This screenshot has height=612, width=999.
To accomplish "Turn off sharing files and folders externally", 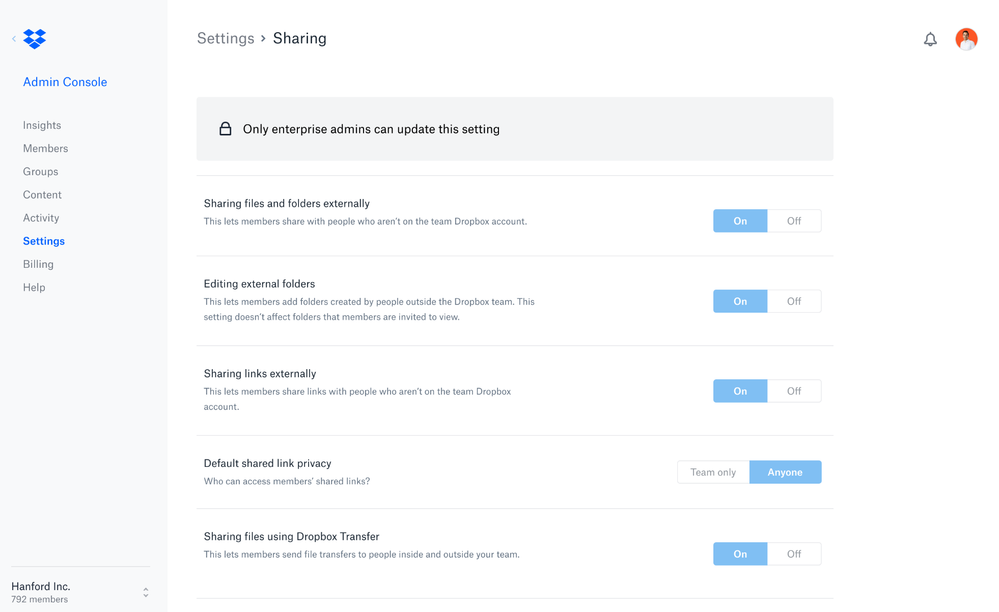I will [x=794, y=221].
